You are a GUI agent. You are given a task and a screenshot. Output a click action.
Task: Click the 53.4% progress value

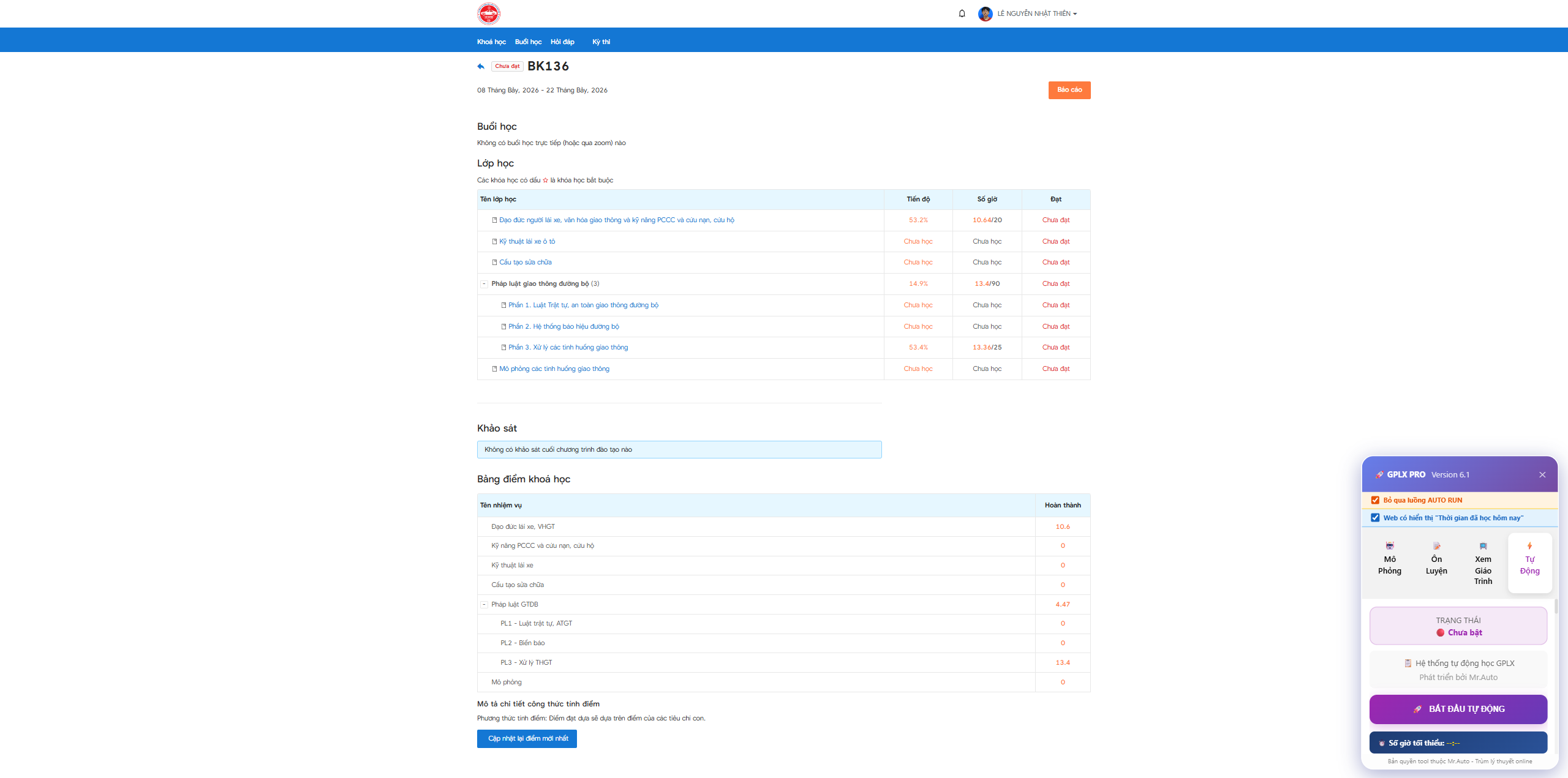918,347
